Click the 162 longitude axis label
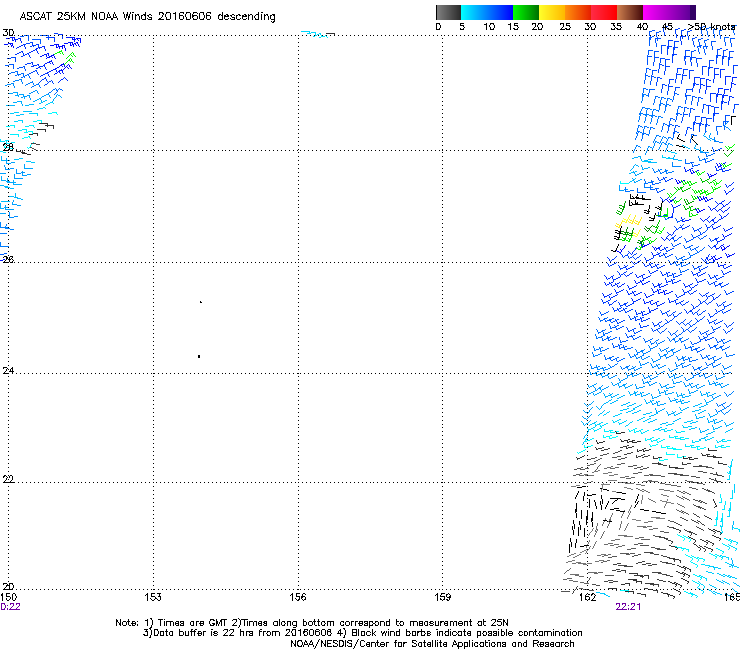This screenshot has height=650, width=740. point(587,597)
